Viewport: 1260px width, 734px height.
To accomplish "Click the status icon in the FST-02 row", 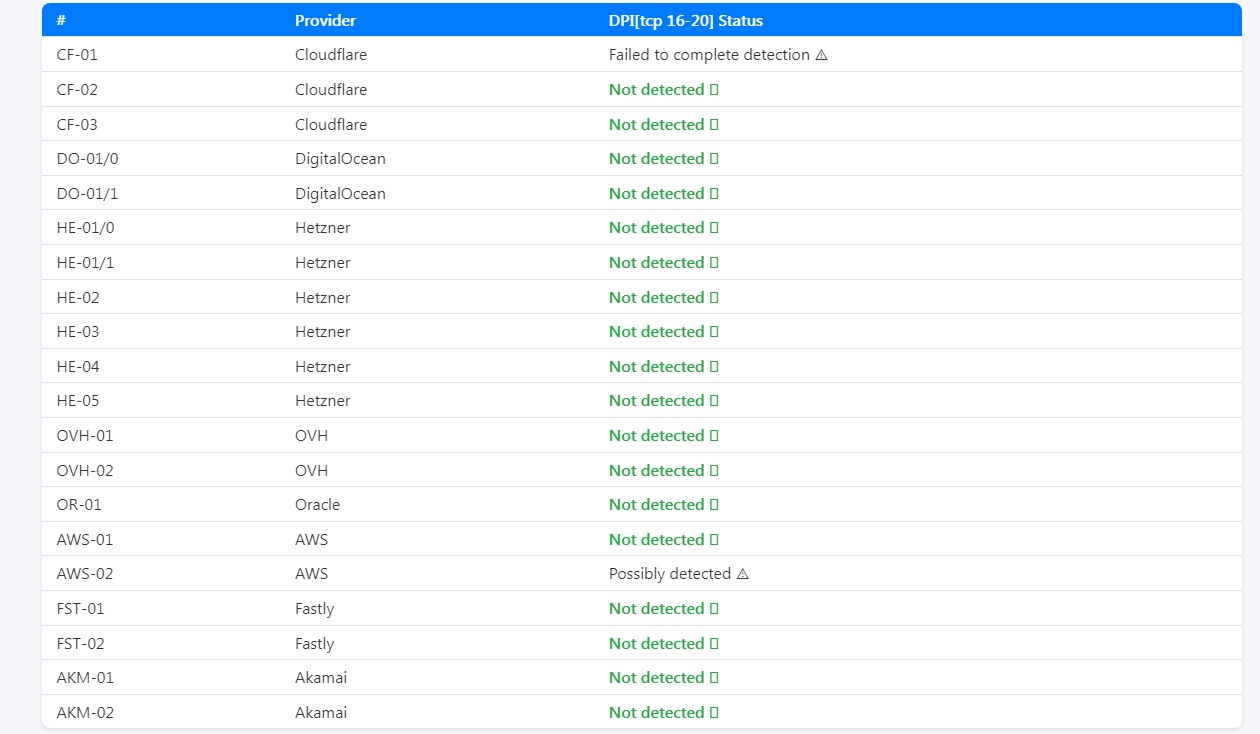I will pyautogui.click(x=714, y=644).
